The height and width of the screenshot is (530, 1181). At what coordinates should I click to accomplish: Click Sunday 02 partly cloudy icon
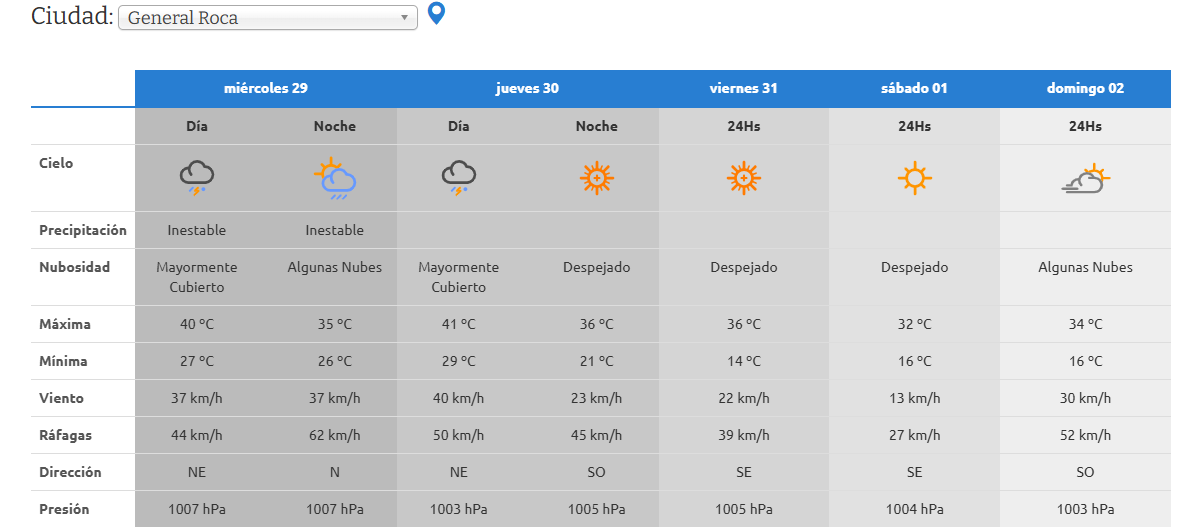(1085, 178)
